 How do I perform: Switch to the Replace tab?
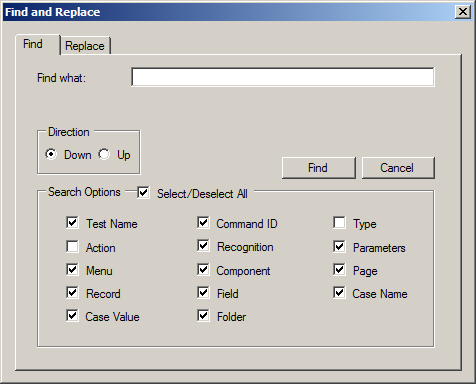coord(85,46)
